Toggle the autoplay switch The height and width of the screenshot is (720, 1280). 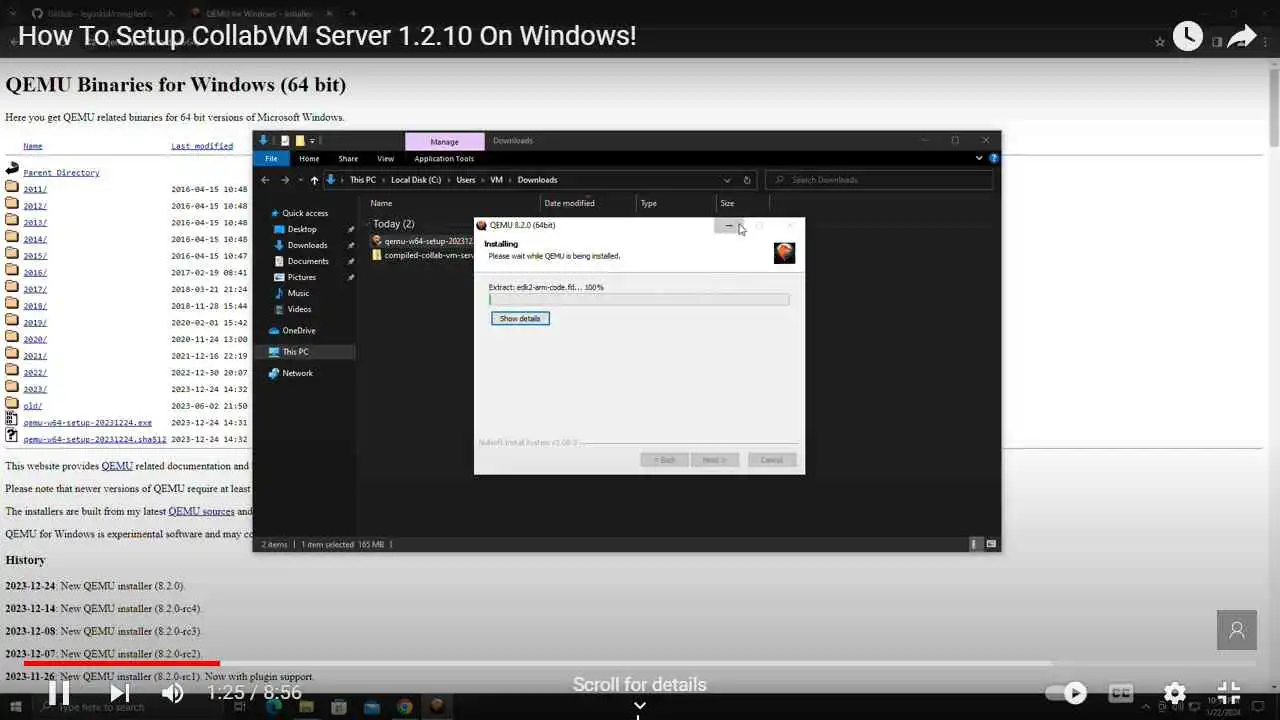1066,692
